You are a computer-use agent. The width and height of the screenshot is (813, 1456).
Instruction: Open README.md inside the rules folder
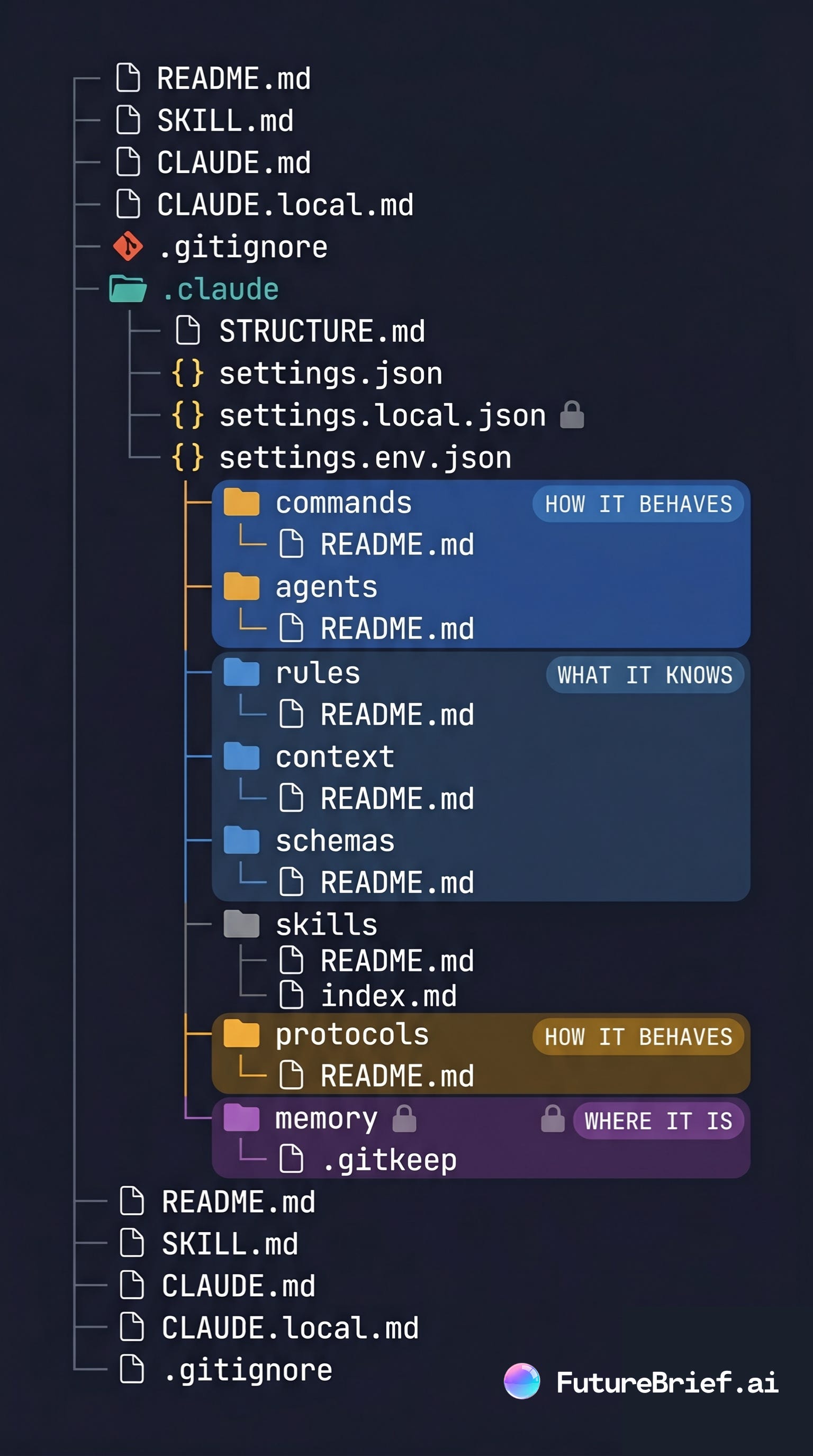[x=397, y=714]
